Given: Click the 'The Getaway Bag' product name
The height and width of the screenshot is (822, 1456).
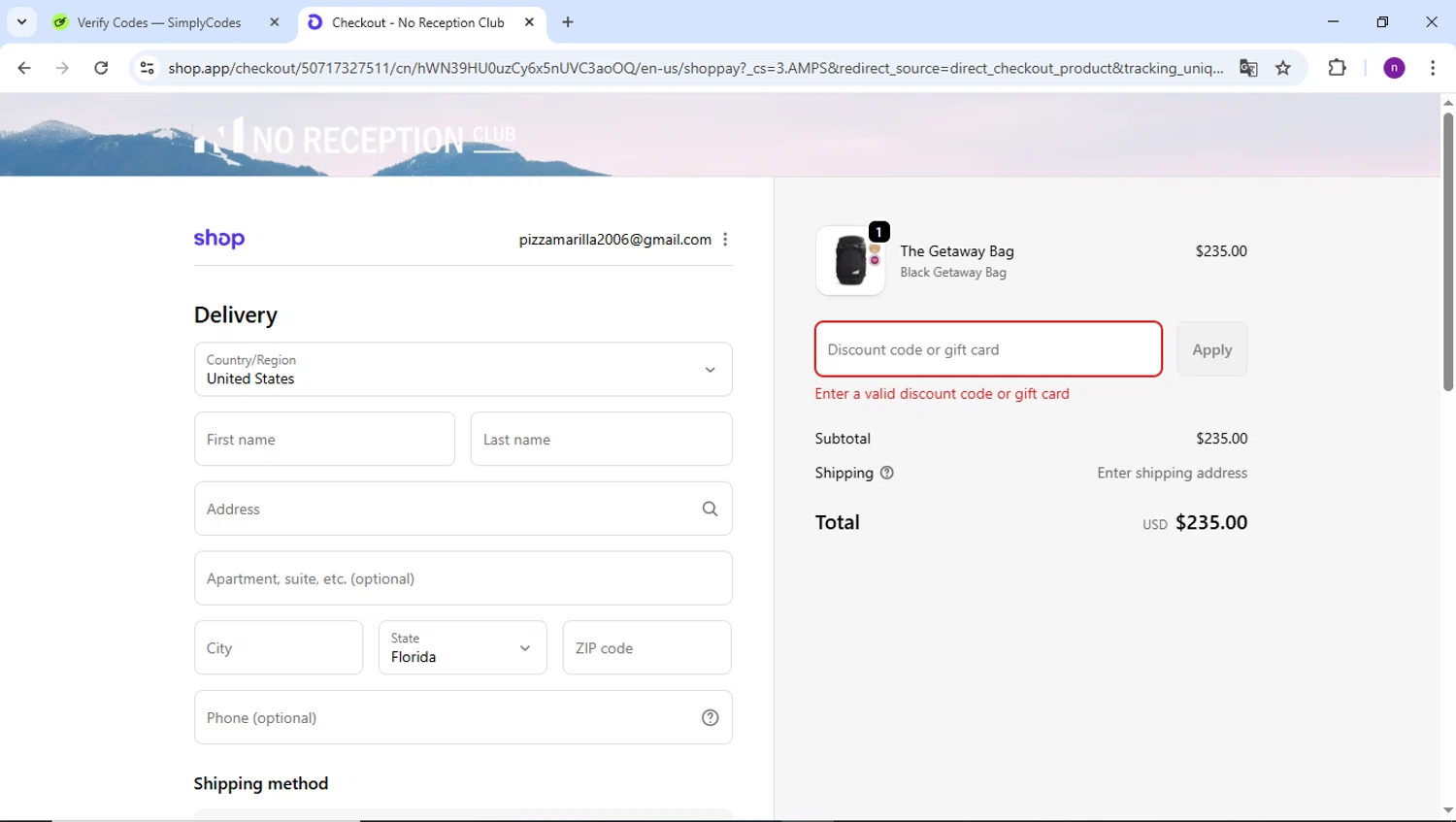Looking at the screenshot, I should click(x=957, y=250).
